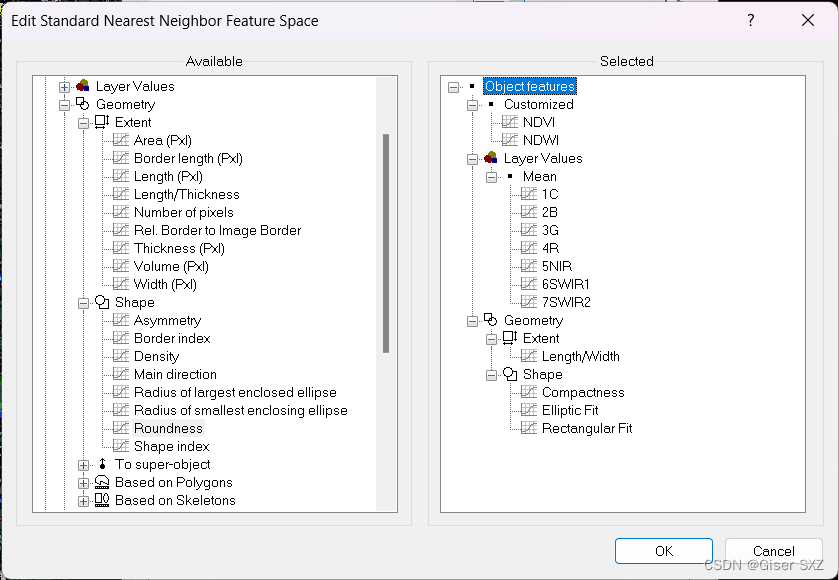This screenshot has height=580, width=839.
Task: Select the 1C mean layer
Action: click(550, 194)
